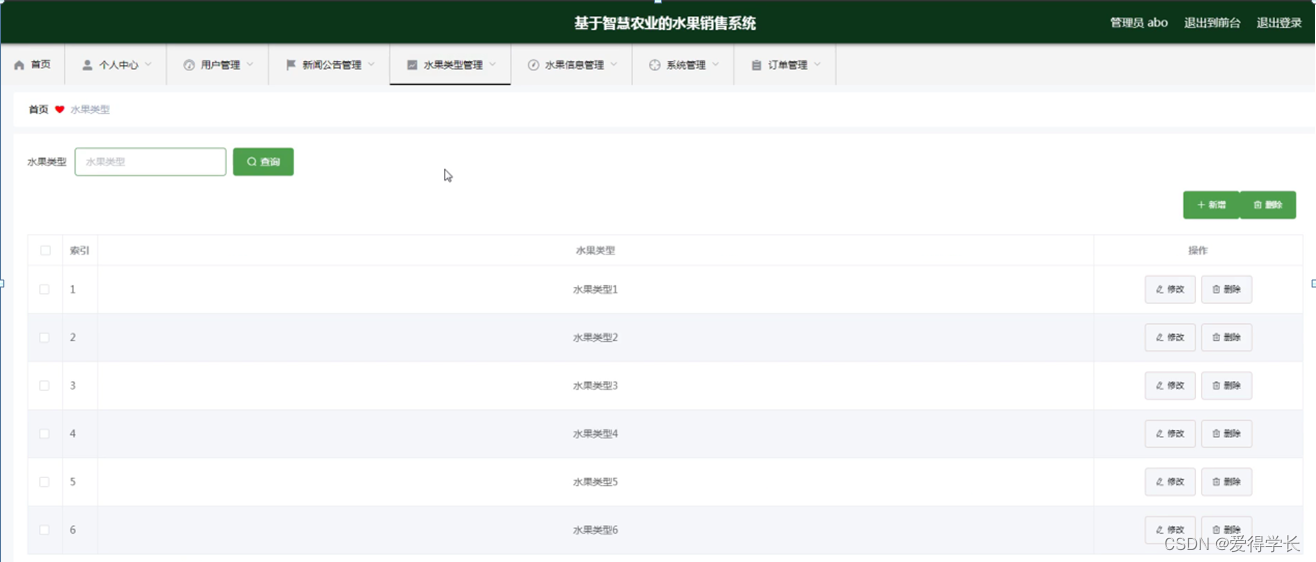Check the checkbox for row 2

(x=44, y=338)
